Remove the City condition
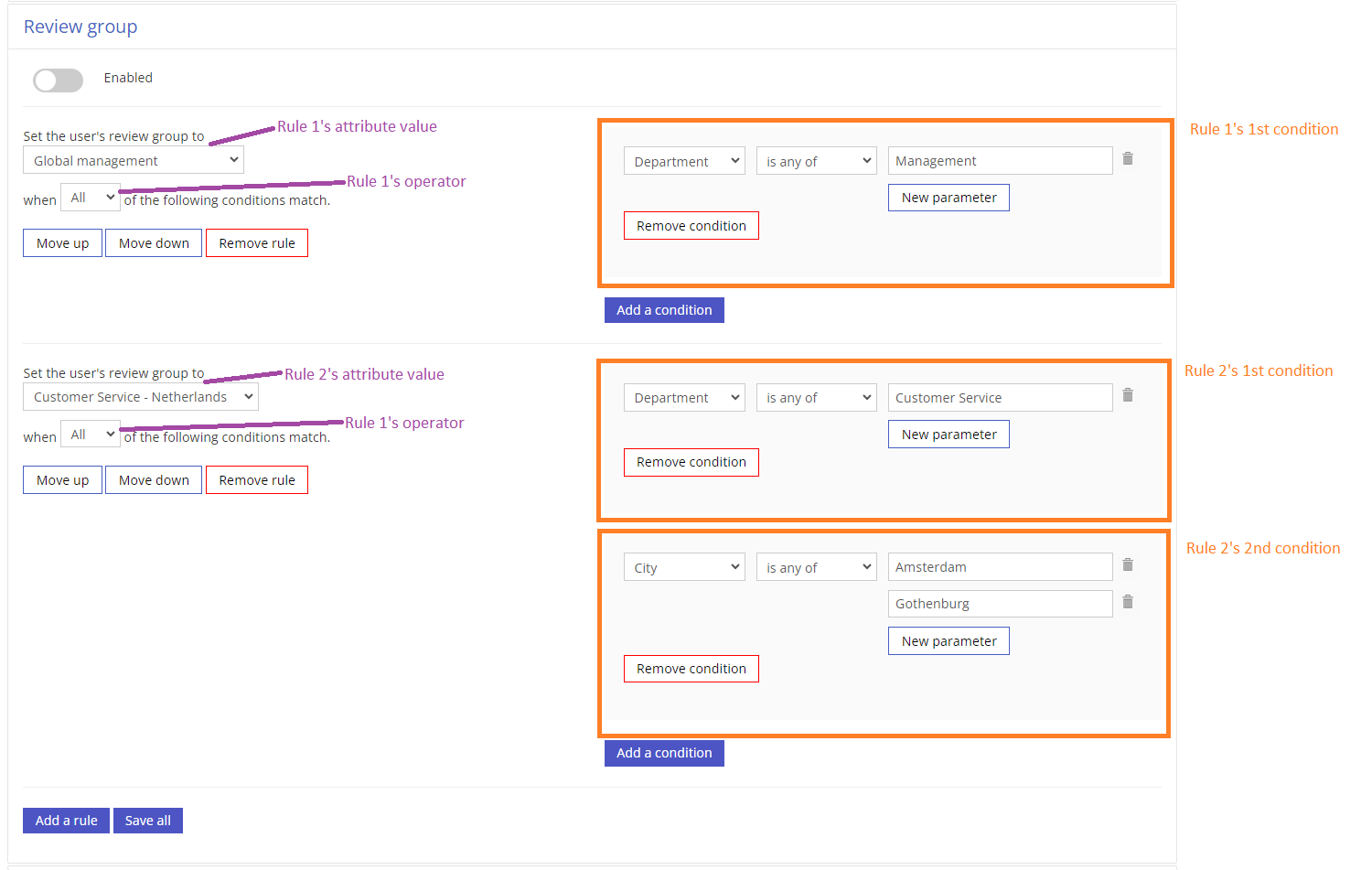 tap(691, 669)
